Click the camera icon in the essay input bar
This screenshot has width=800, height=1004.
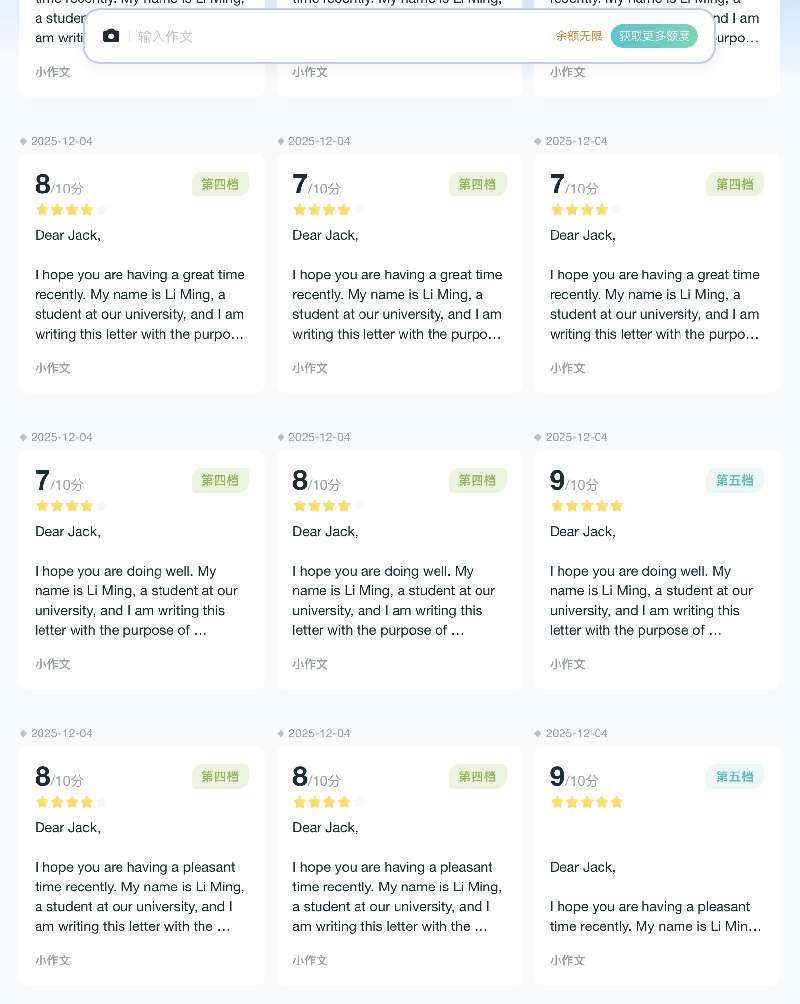click(x=111, y=36)
